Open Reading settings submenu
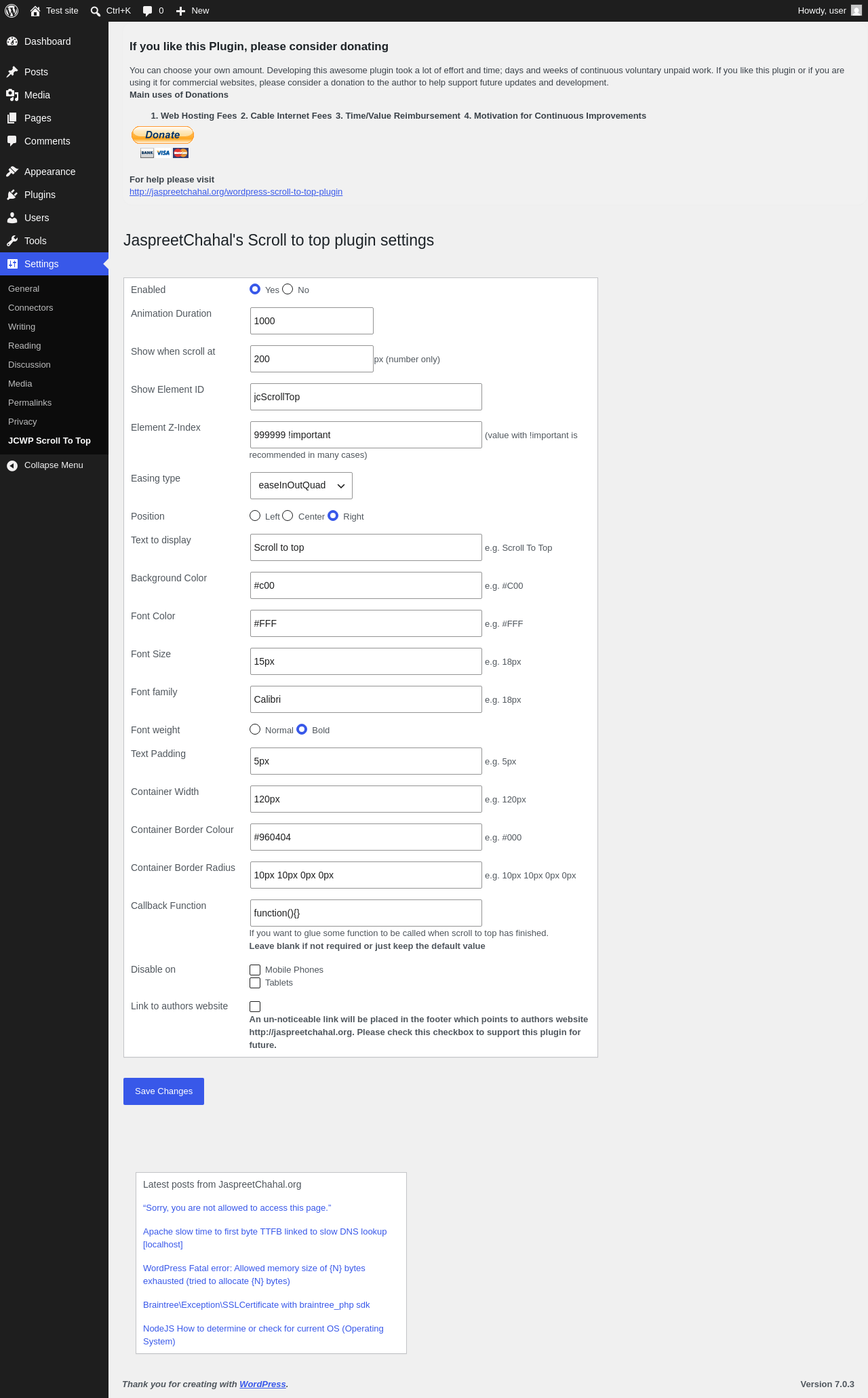The image size is (868, 1398). pos(24,346)
